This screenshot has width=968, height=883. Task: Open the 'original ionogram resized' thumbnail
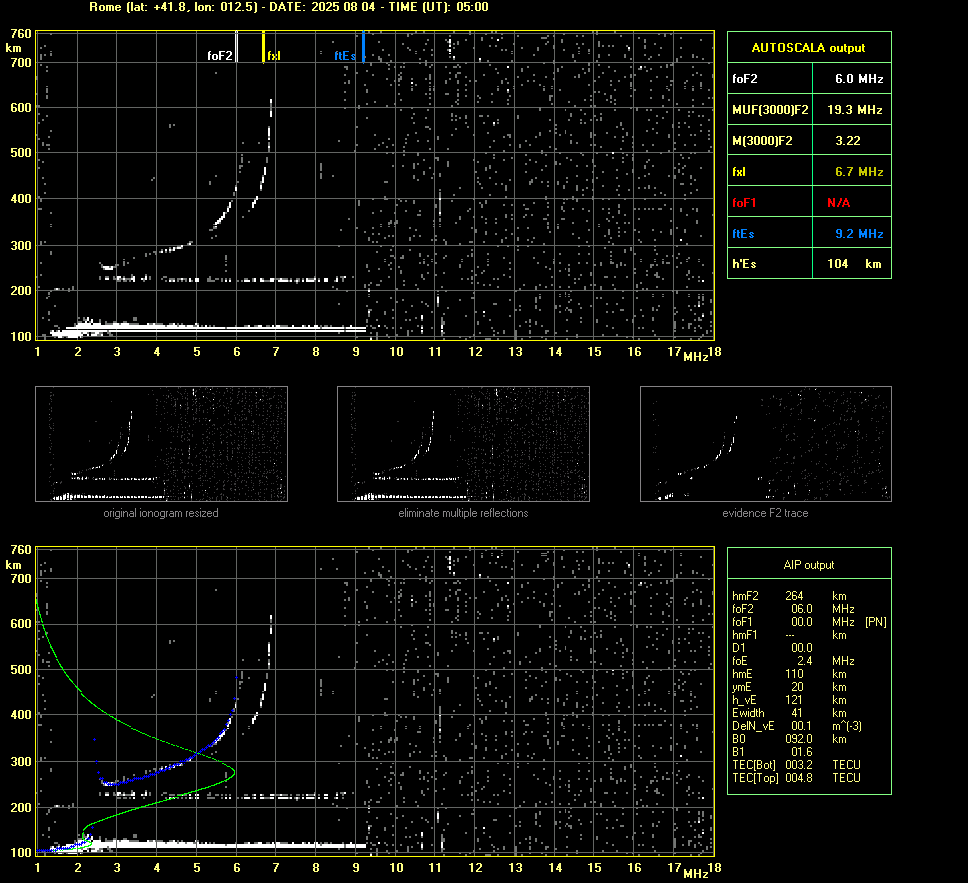[x=161, y=444]
